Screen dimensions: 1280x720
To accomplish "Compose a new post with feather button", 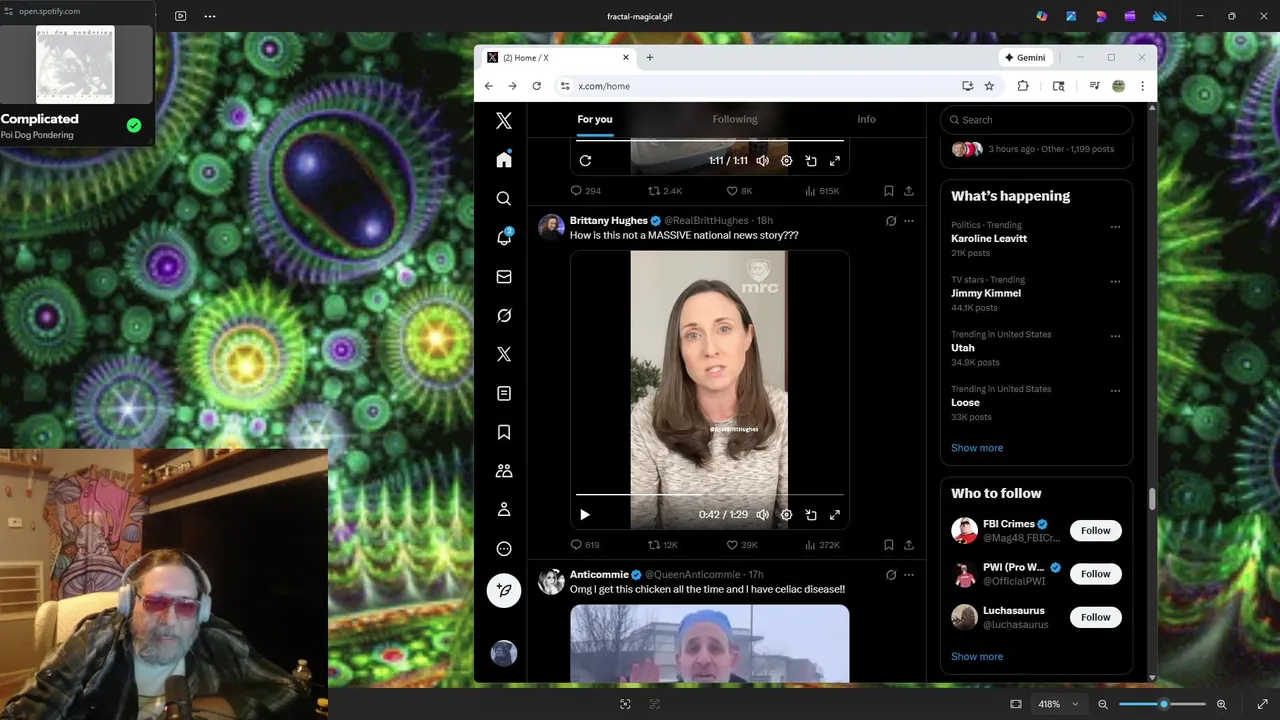I will [x=504, y=591].
